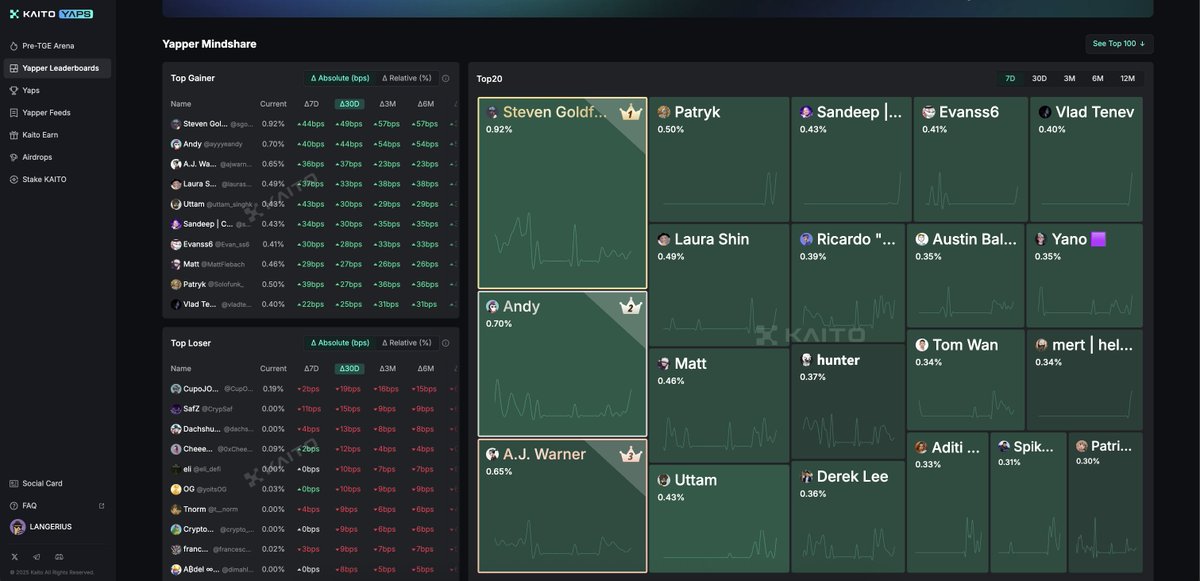Click the Stake KAITO coin icon
Image resolution: width=1200 pixels, height=581 pixels.
tap(14, 179)
